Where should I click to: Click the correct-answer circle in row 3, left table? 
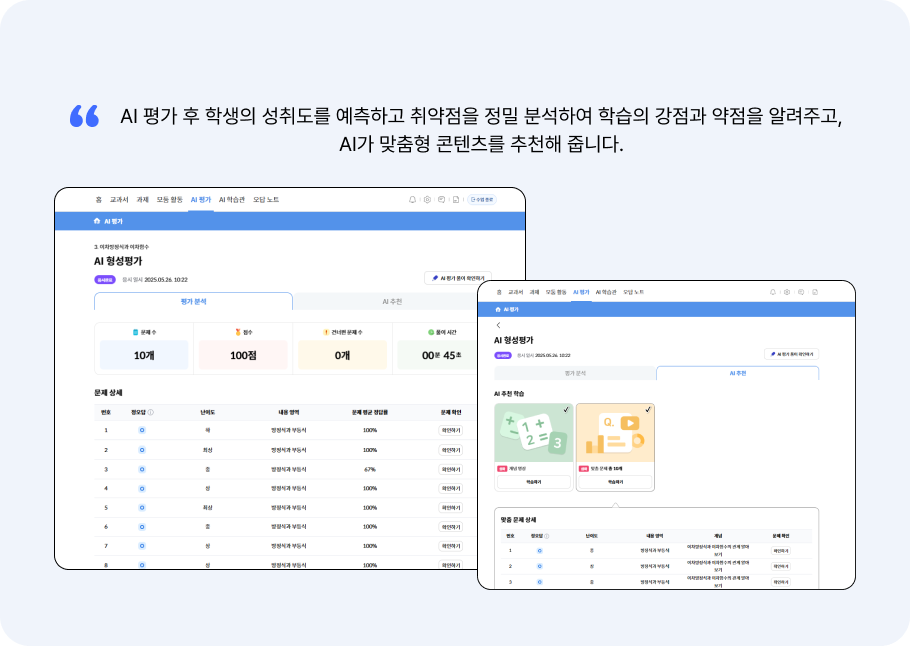pyautogui.click(x=142, y=470)
